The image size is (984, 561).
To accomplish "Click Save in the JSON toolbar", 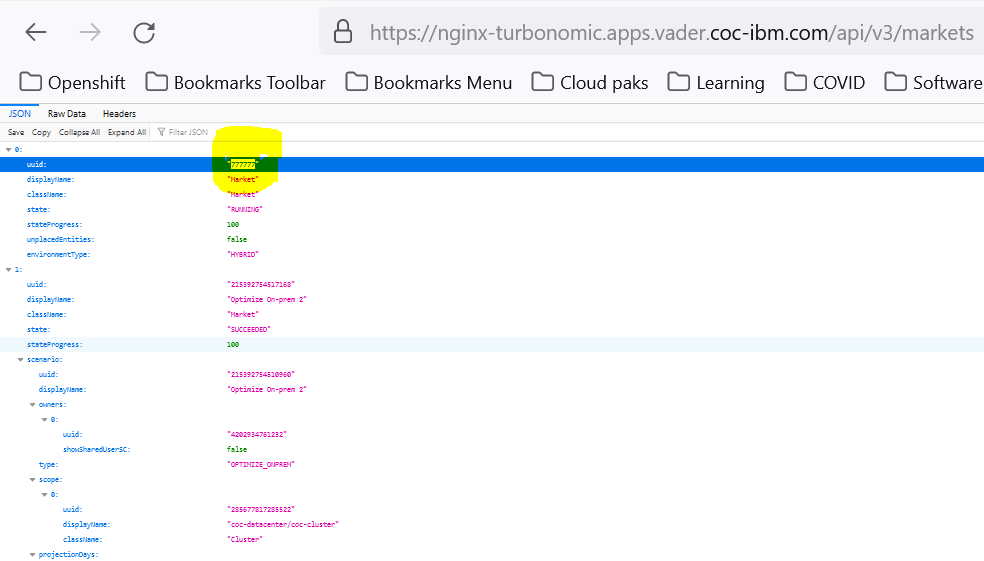I will 16,132.
